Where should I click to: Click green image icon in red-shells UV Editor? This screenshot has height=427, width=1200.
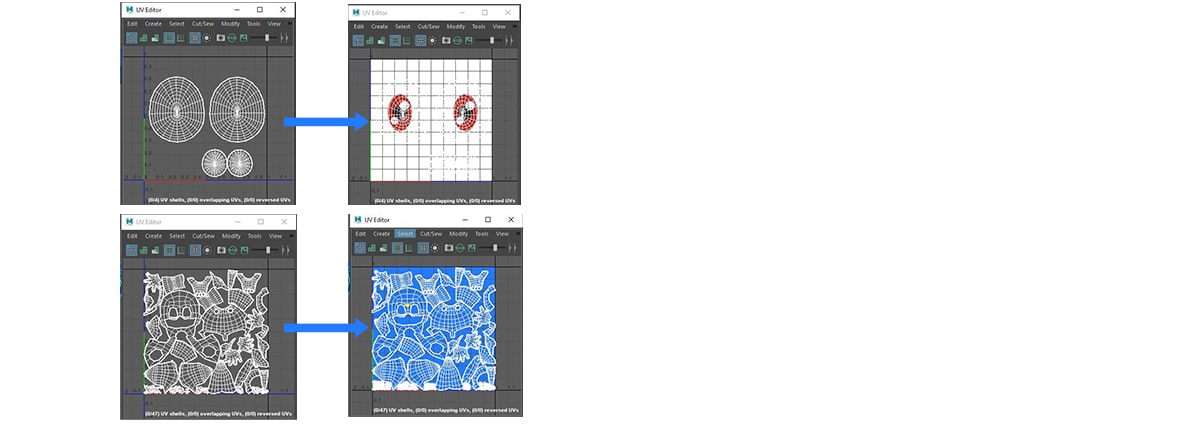click(468, 40)
